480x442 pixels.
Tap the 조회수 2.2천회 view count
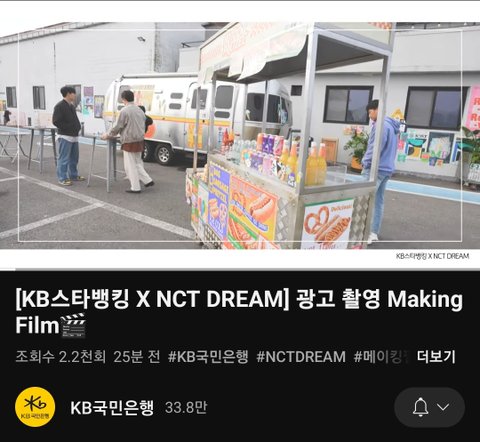[61, 357]
